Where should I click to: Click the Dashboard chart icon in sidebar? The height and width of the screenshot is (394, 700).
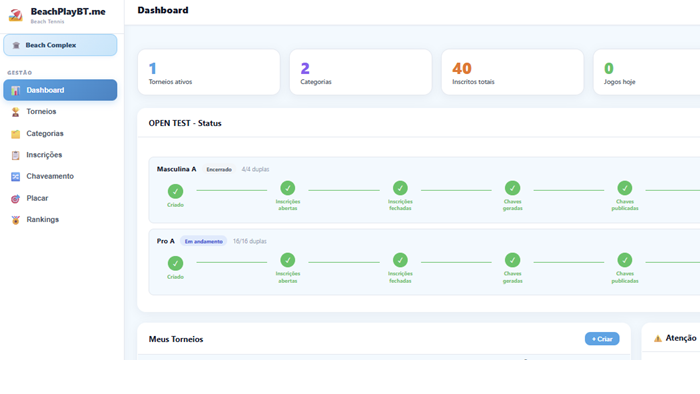pyautogui.click(x=16, y=90)
